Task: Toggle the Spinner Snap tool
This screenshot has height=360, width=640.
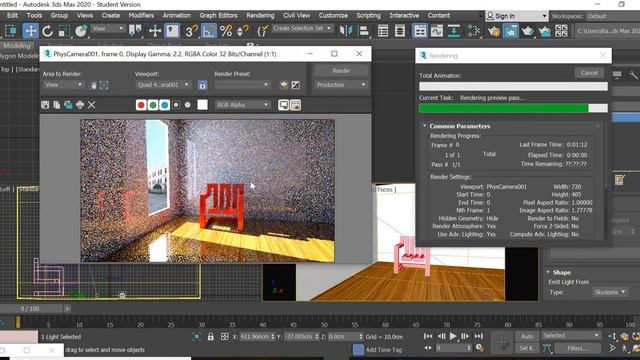Action: 243,31
